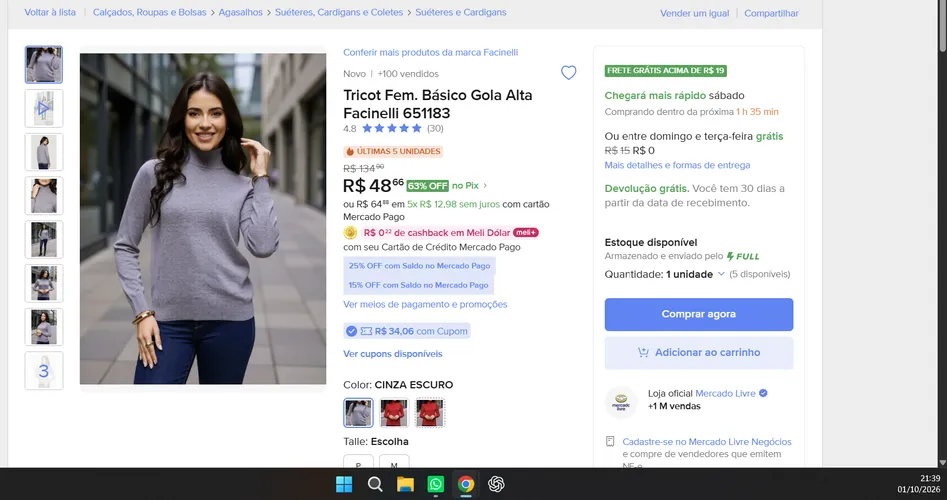Play the product video thumbnail

point(43,109)
